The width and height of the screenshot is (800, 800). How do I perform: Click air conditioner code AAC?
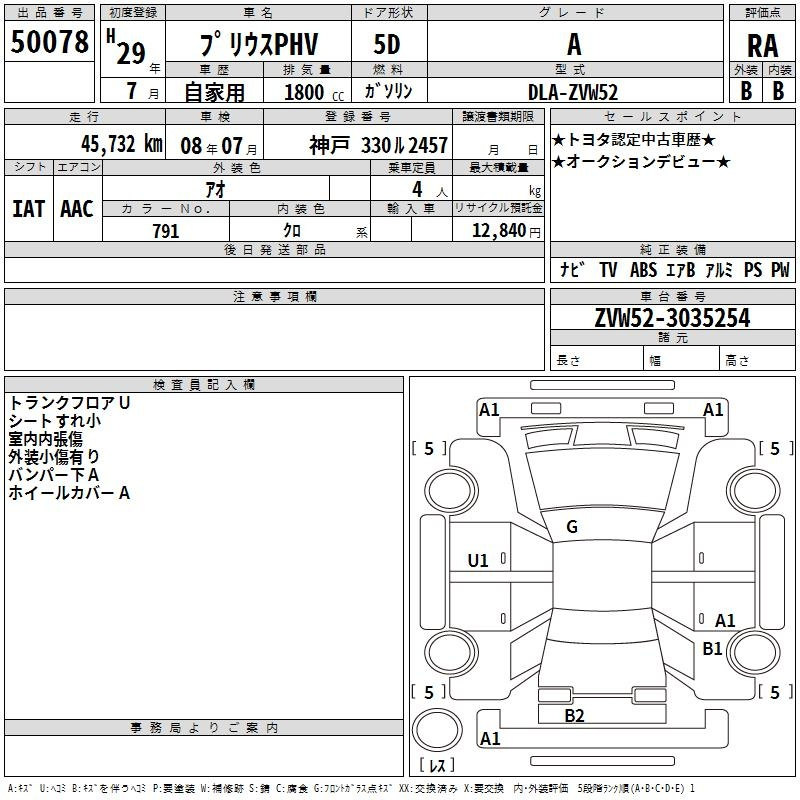77,209
